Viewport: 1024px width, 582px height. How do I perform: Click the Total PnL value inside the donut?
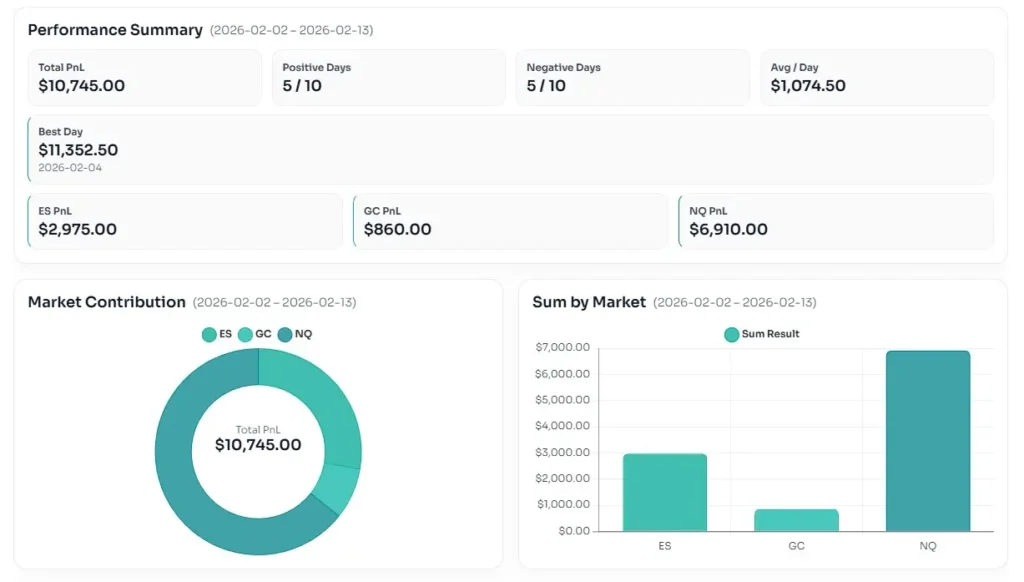pyautogui.click(x=258, y=445)
